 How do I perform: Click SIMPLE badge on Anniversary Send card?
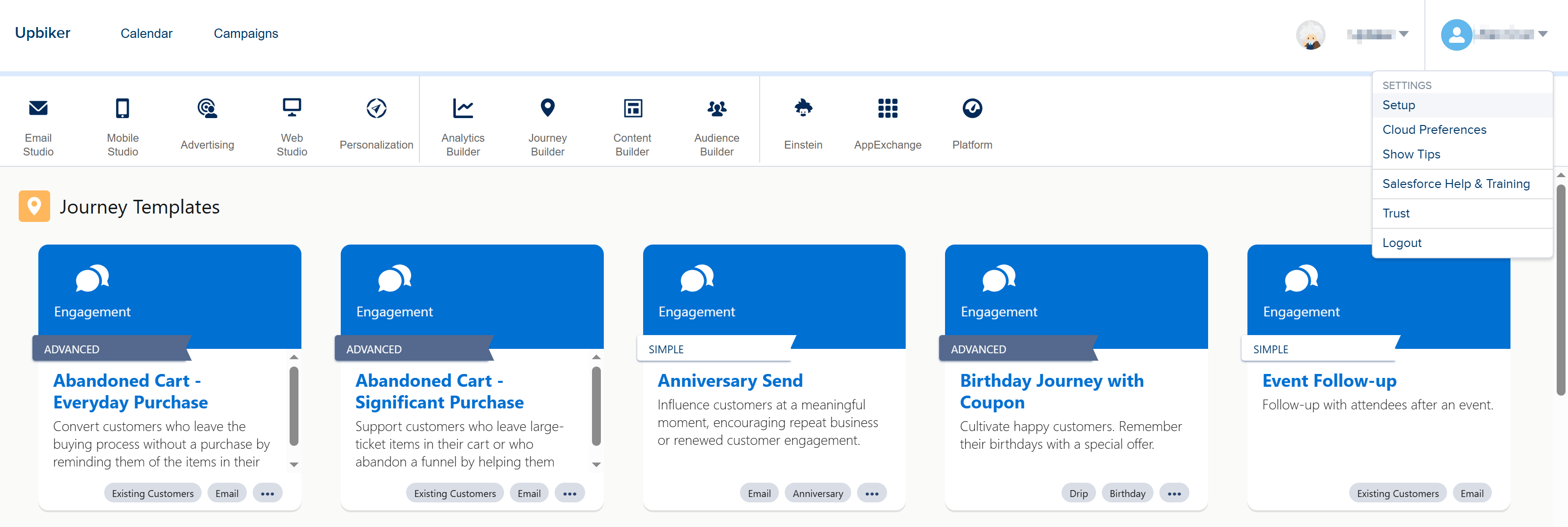click(x=716, y=349)
